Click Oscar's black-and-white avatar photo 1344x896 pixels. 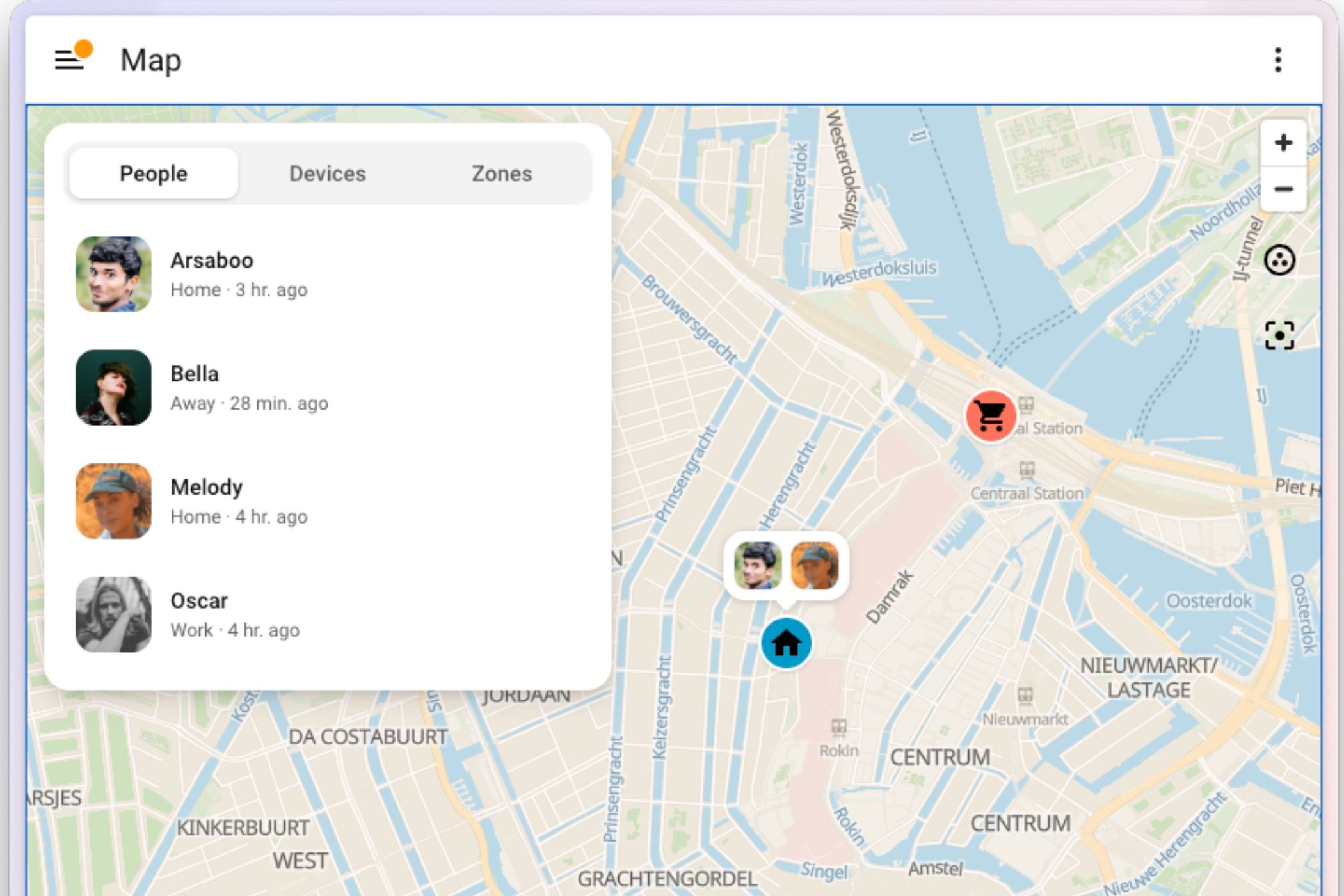pos(113,614)
